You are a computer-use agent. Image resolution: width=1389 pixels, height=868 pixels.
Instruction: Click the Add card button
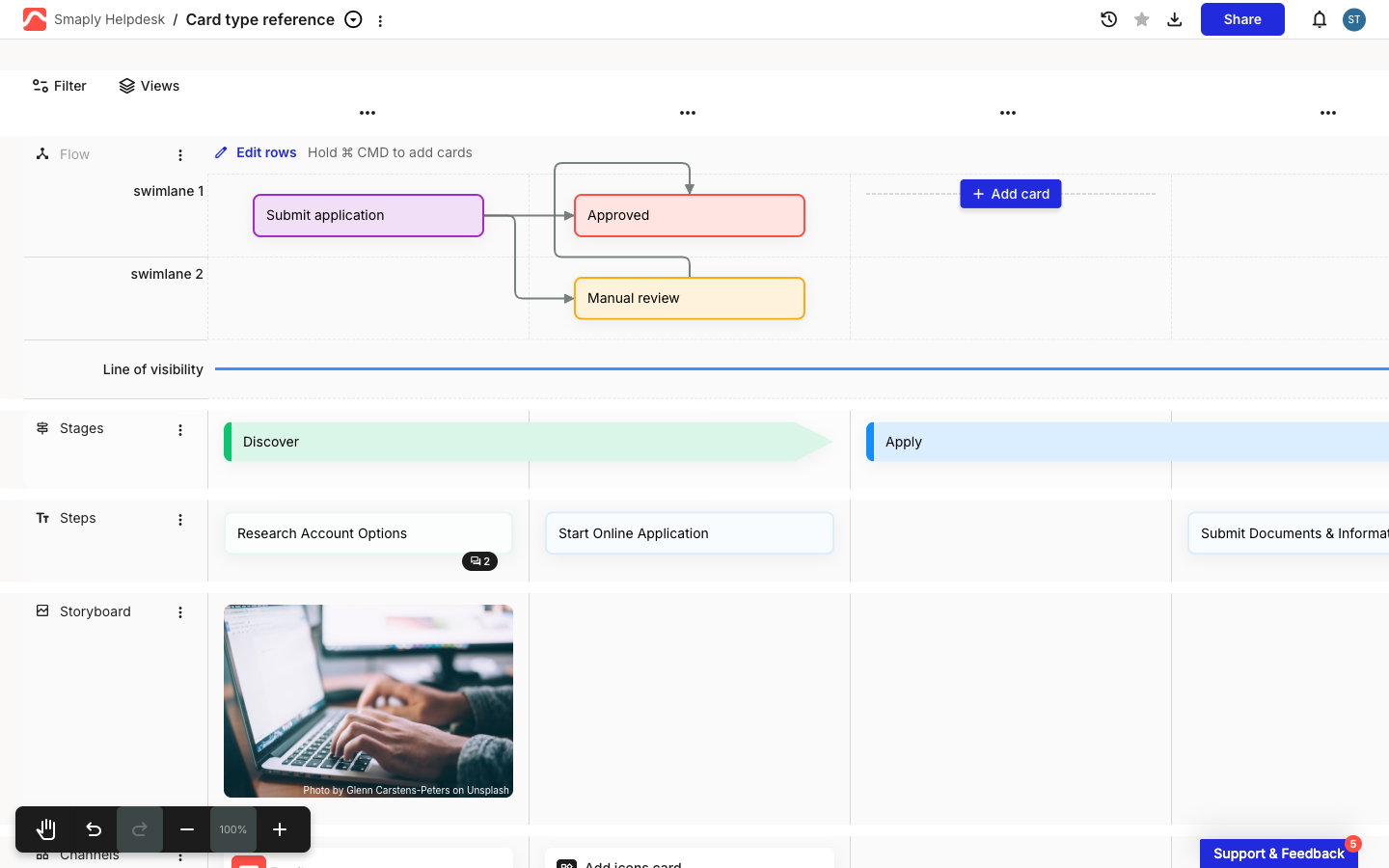coord(1011,194)
